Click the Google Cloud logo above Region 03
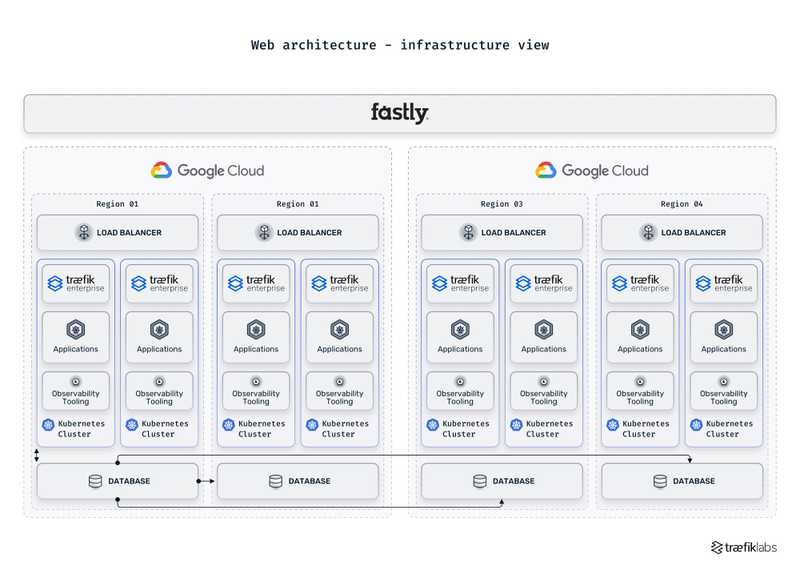 (591, 171)
